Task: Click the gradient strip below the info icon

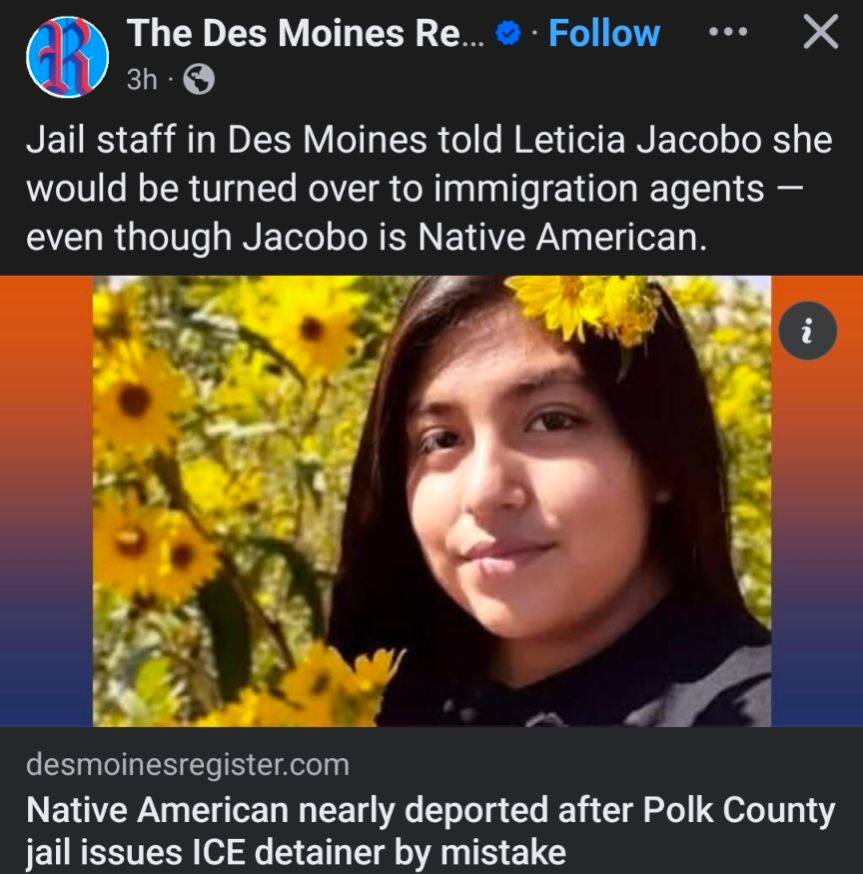Action: pos(817,546)
